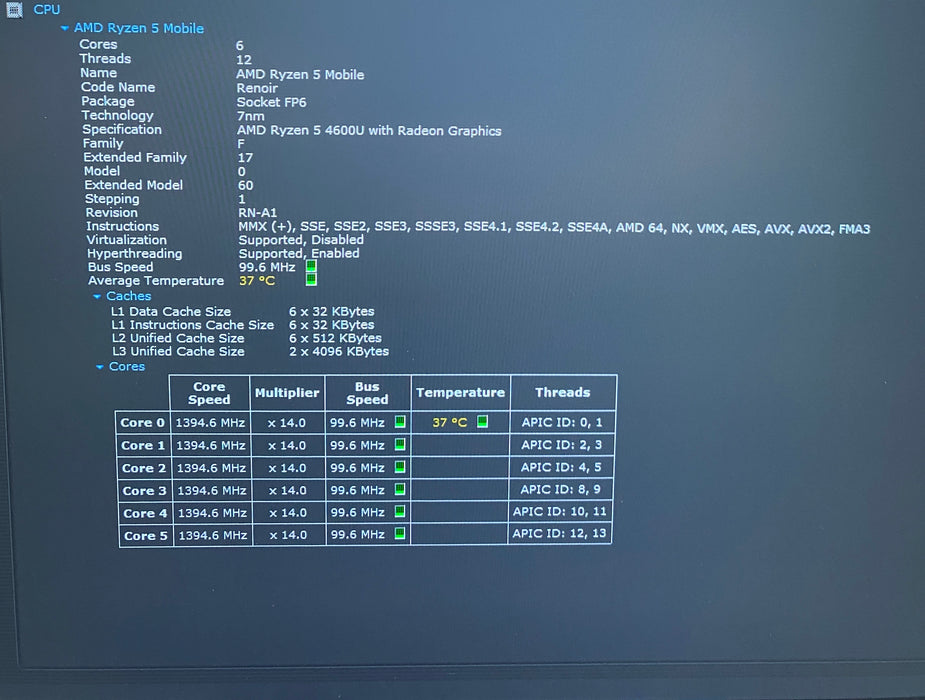Click Core 2 multiplier x 14.0
925x700 pixels.
coord(287,468)
